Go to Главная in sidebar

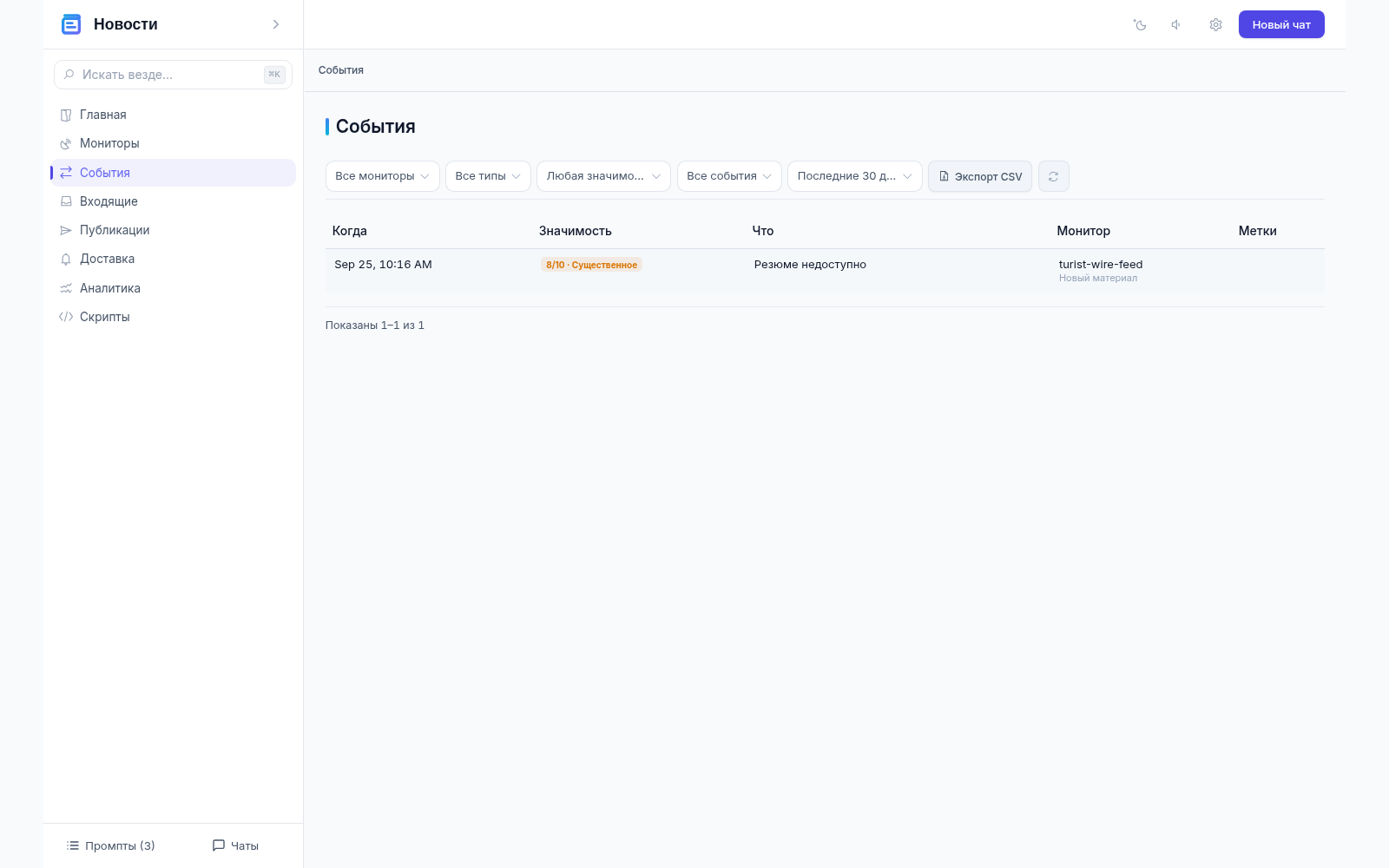(x=173, y=115)
